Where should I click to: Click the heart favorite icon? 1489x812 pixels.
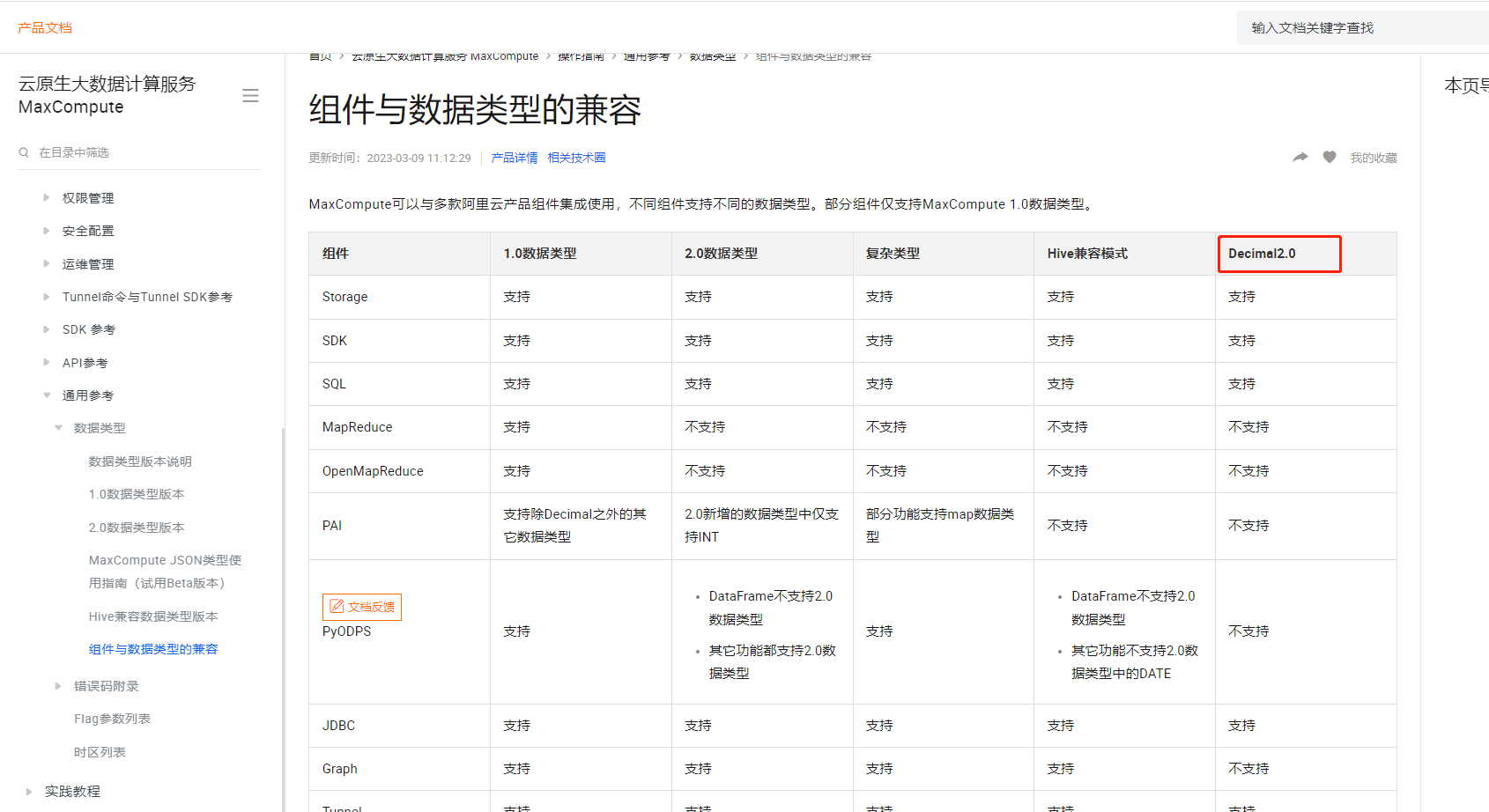(1330, 157)
